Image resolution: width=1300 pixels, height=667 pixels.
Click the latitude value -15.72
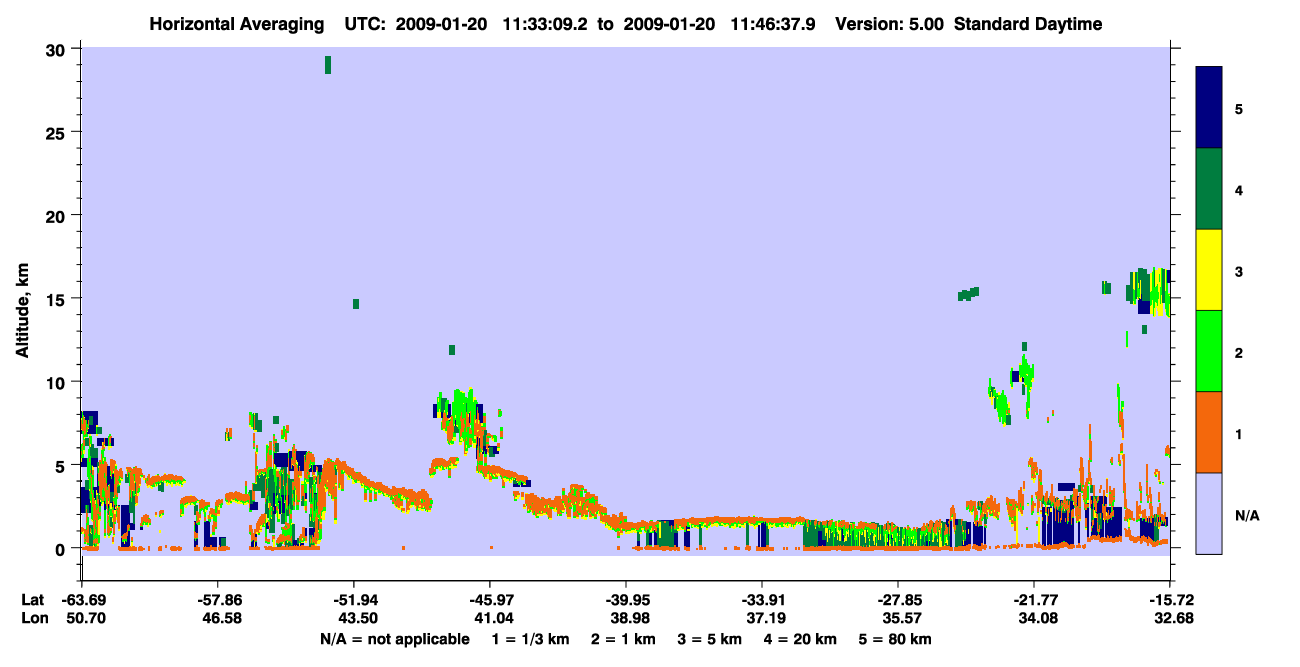click(1170, 600)
